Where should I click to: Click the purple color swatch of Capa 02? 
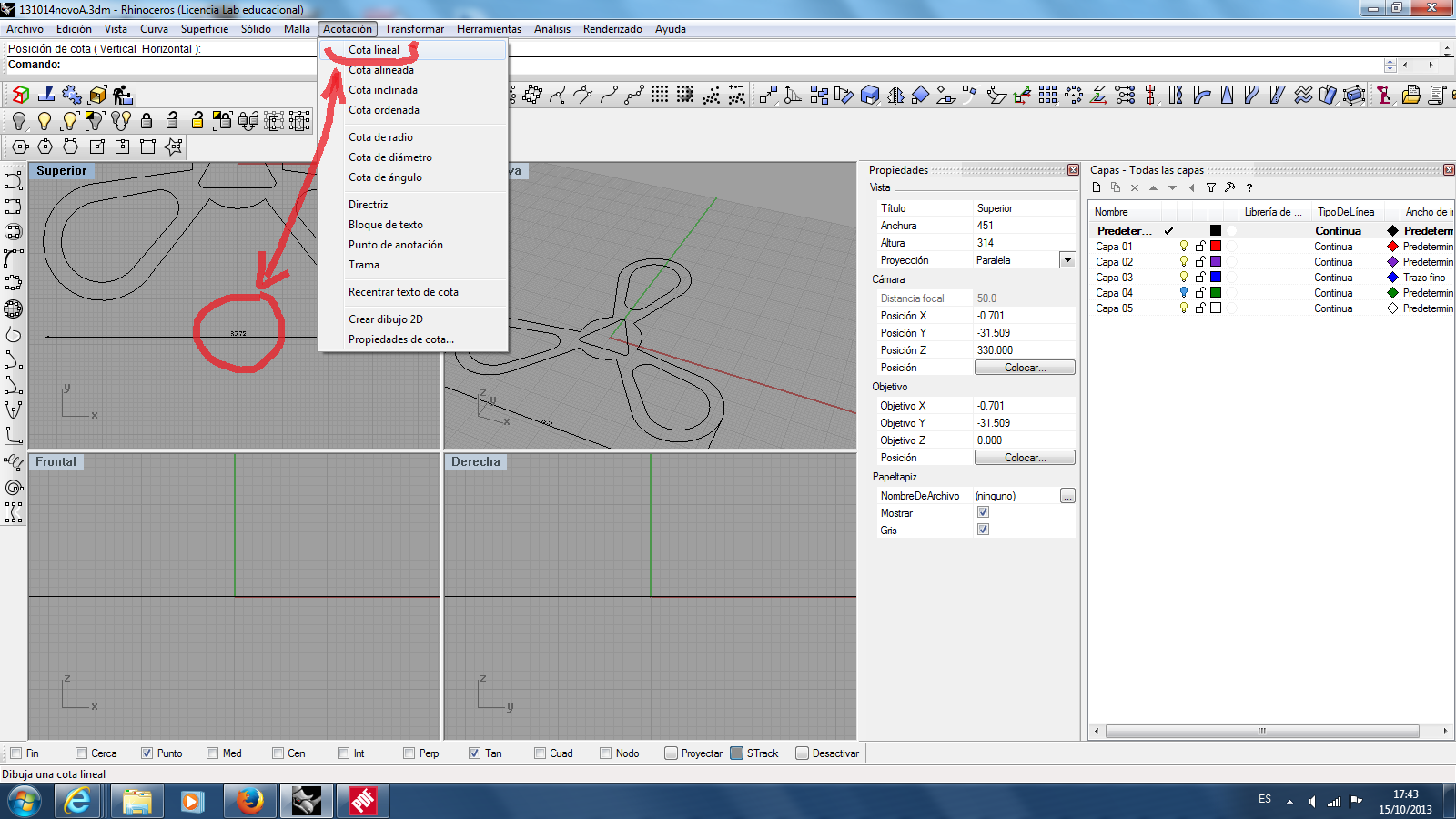point(1216,261)
